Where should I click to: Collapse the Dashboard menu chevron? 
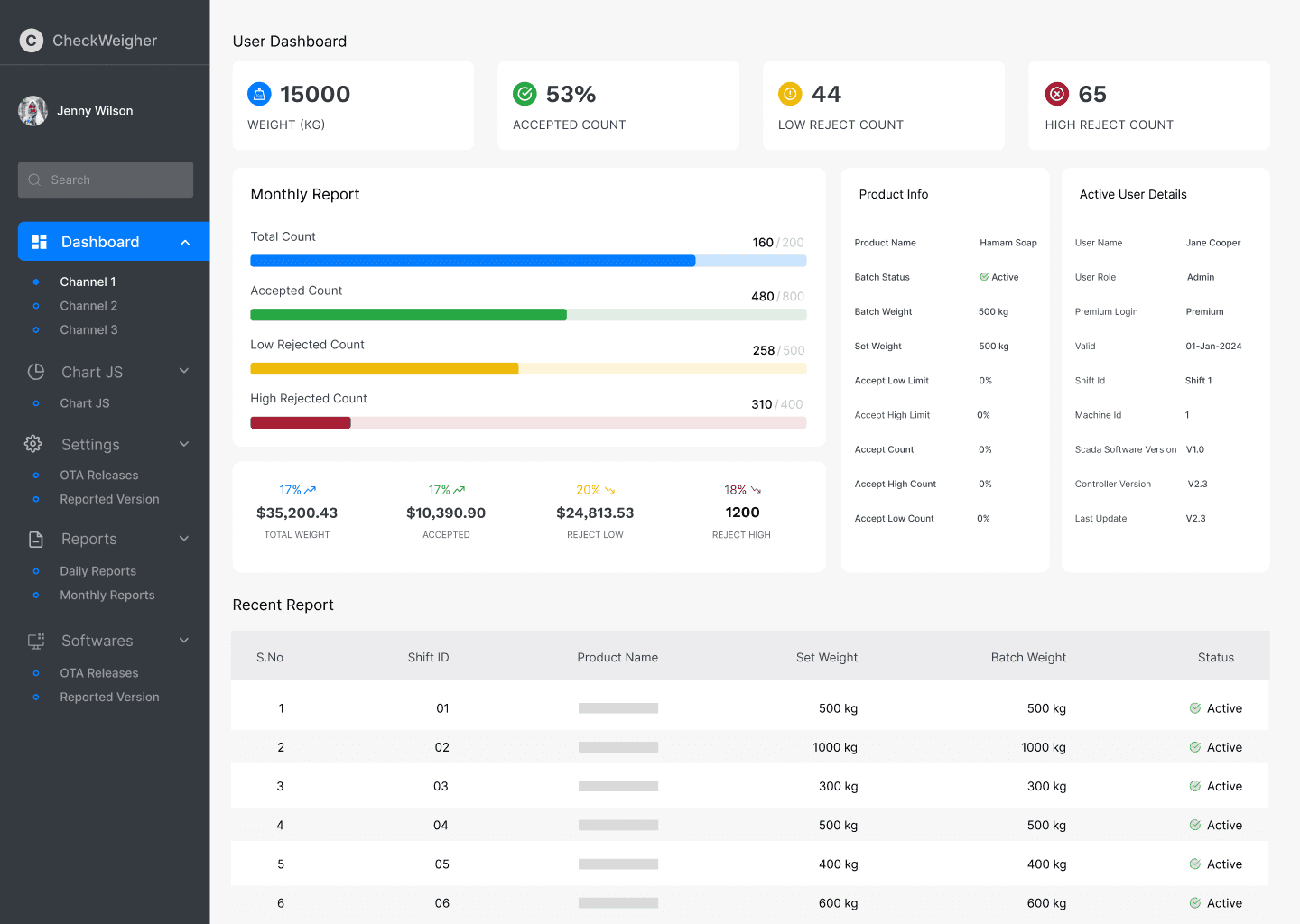click(185, 242)
